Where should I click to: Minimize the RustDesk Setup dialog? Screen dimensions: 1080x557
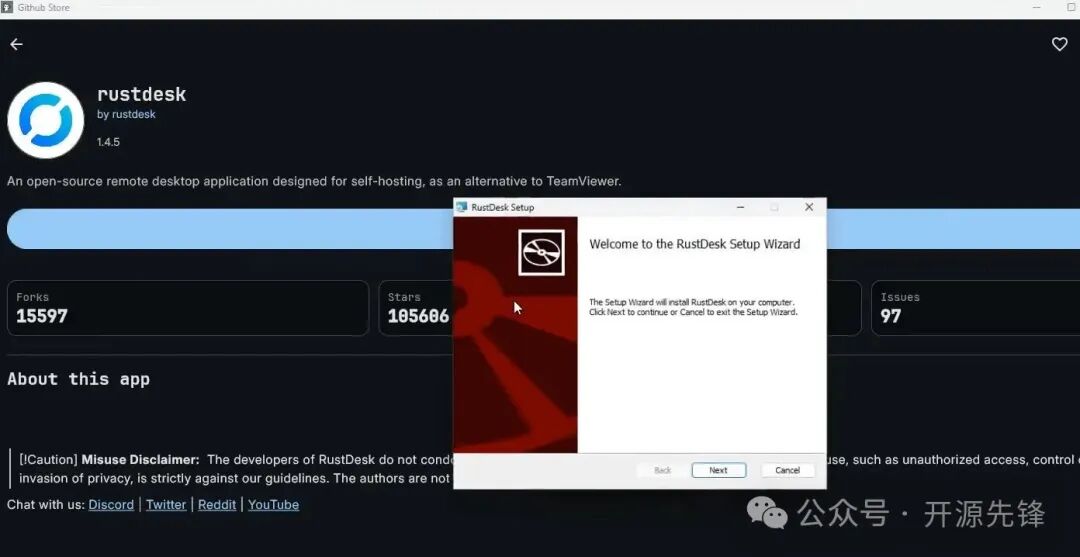740,207
